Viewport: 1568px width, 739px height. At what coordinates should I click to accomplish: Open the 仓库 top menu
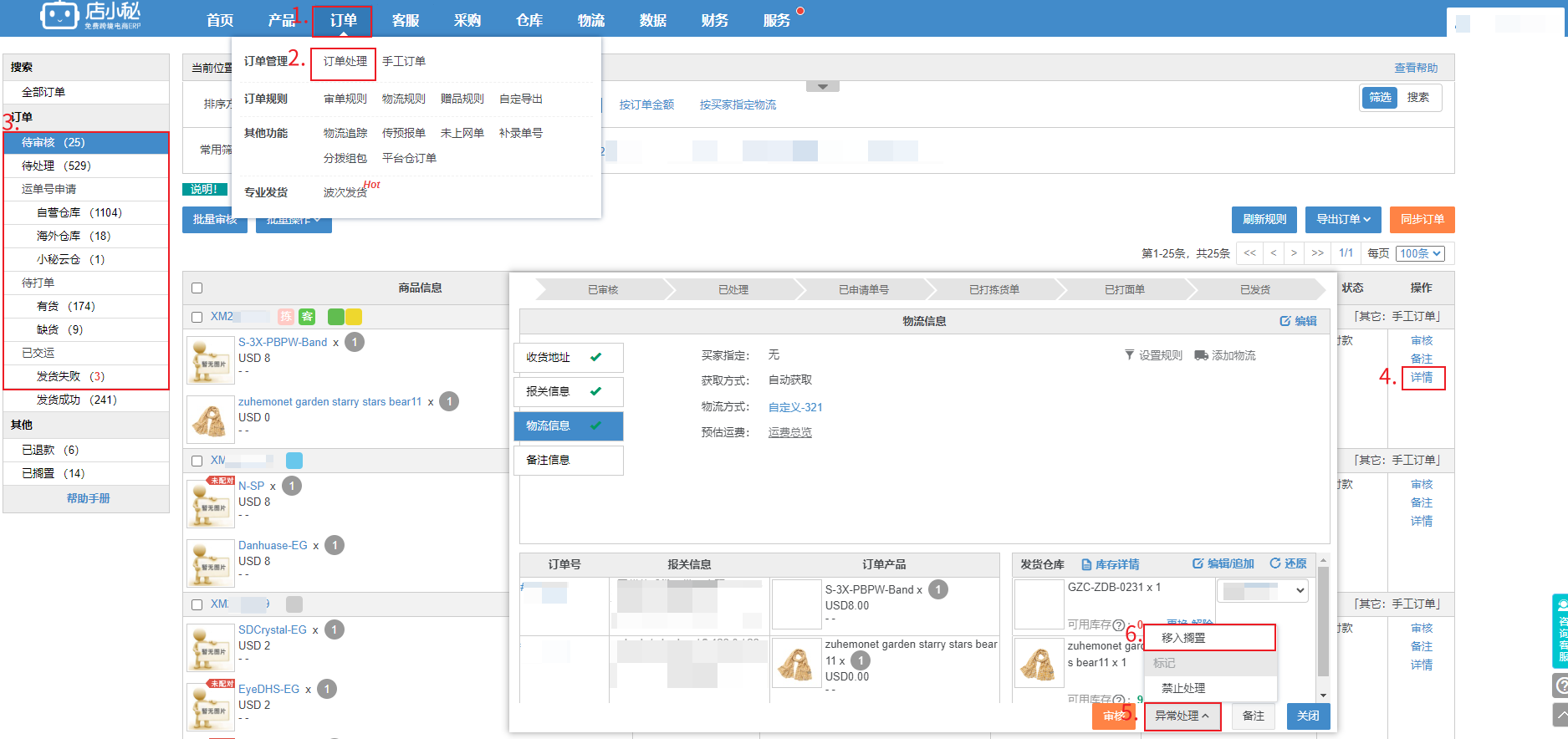pos(529,20)
